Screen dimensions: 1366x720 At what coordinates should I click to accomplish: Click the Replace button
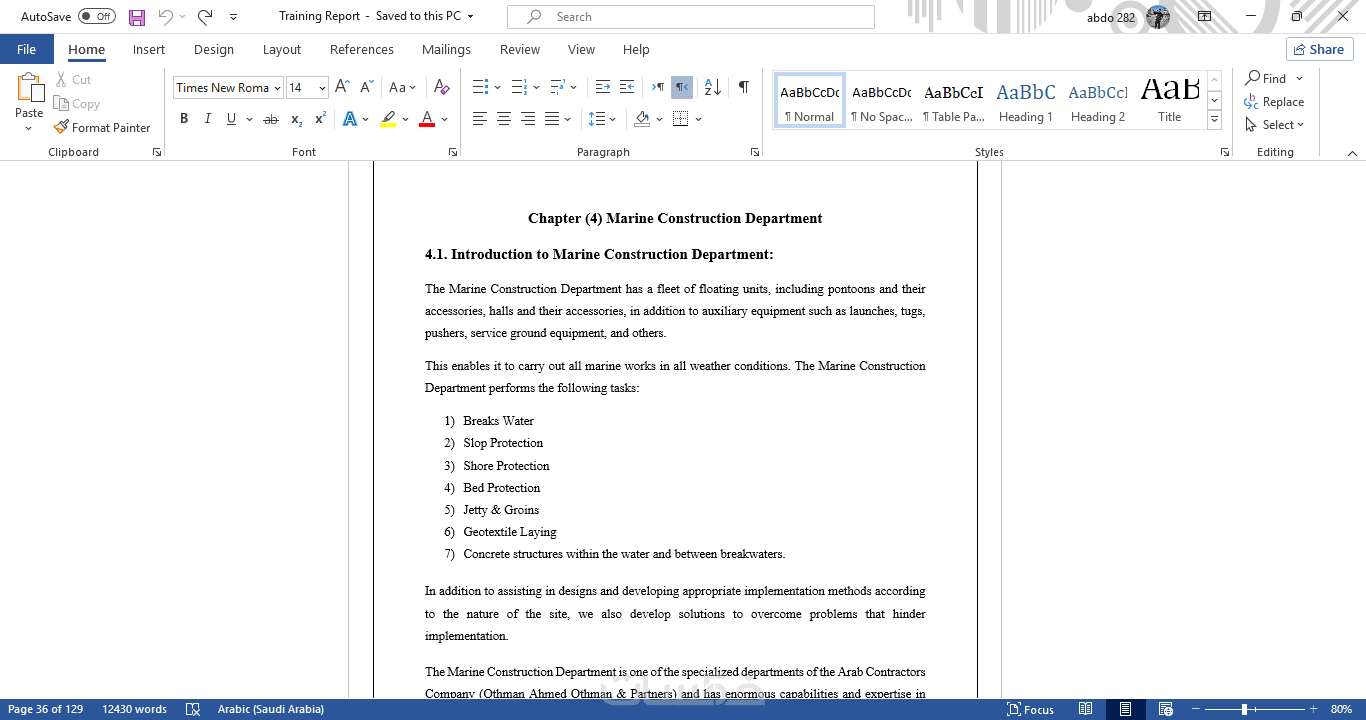pyautogui.click(x=1274, y=101)
